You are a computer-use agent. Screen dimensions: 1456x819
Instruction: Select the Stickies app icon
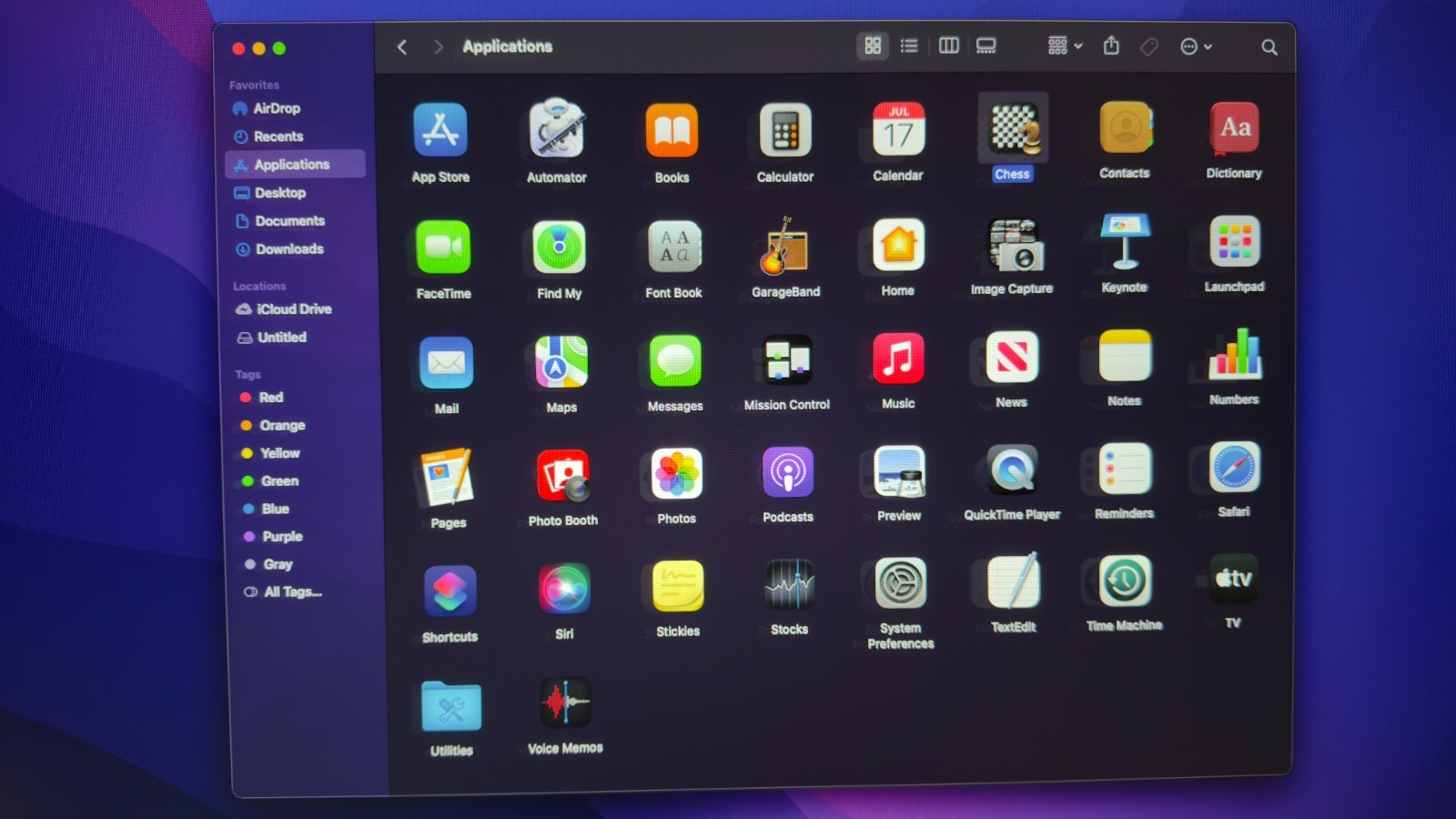(x=678, y=586)
